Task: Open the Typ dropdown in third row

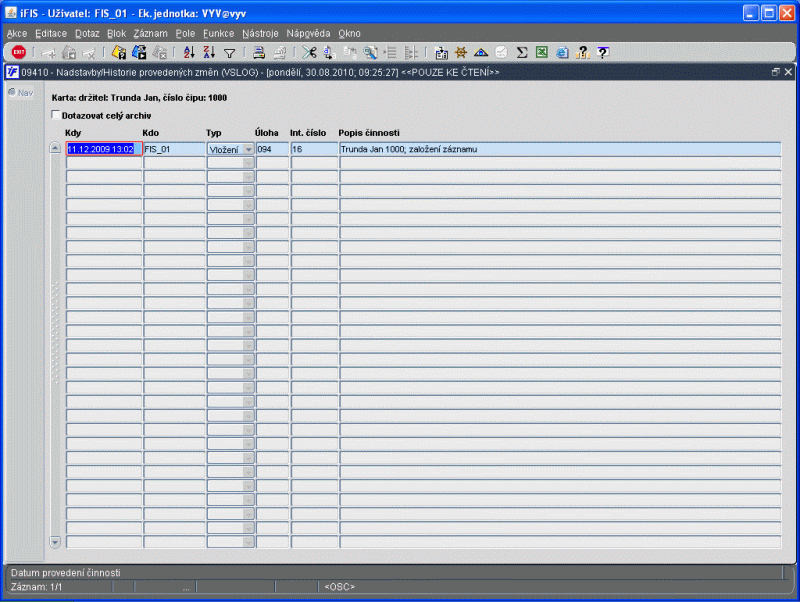Action: tap(248, 177)
